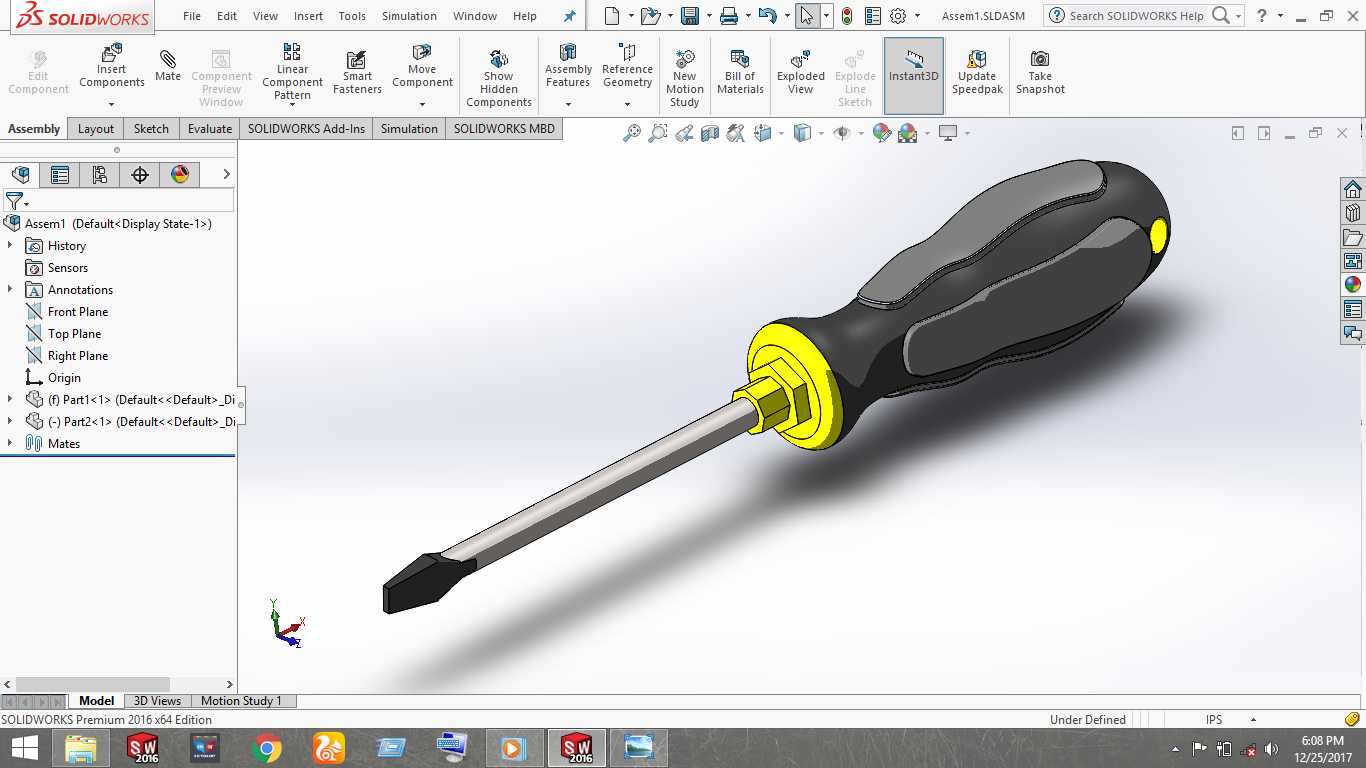Image resolution: width=1366 pixels, height=768 pixels.
Task: Open Chrome from the Windows taskbar
Action: (x=266, y=748)
